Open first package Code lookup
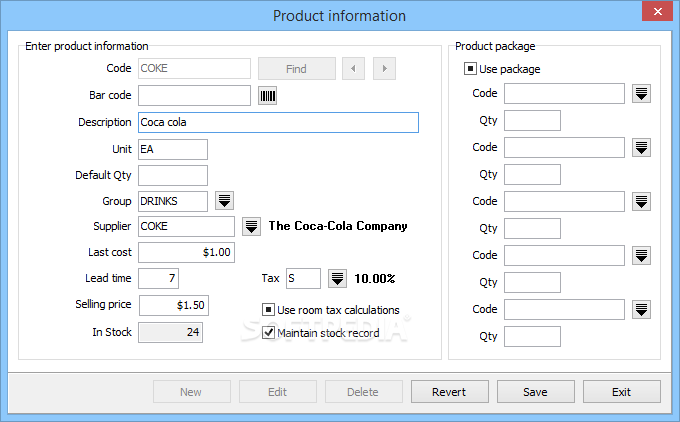The width and height of the screenshot is (680, 422). coord(641,94)
